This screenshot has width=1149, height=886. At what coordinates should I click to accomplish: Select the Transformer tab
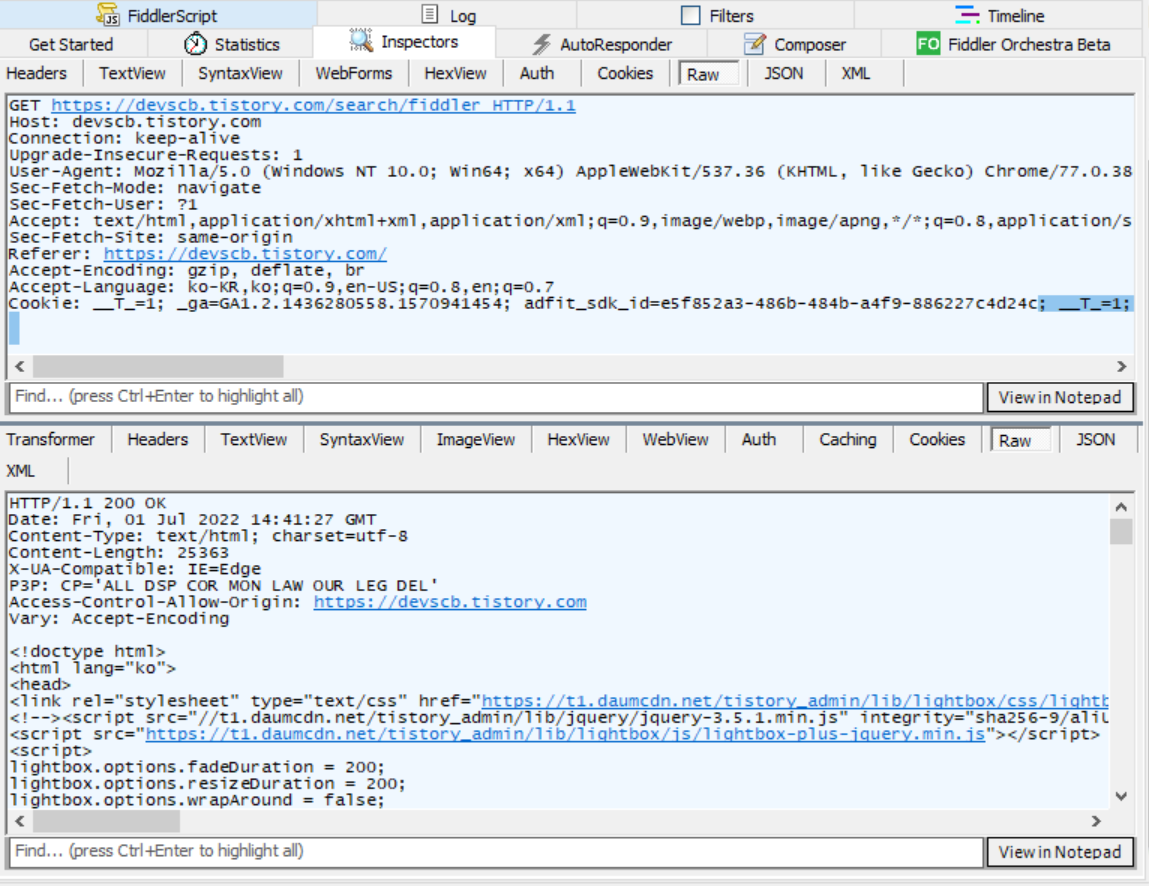tap(52, 439)
